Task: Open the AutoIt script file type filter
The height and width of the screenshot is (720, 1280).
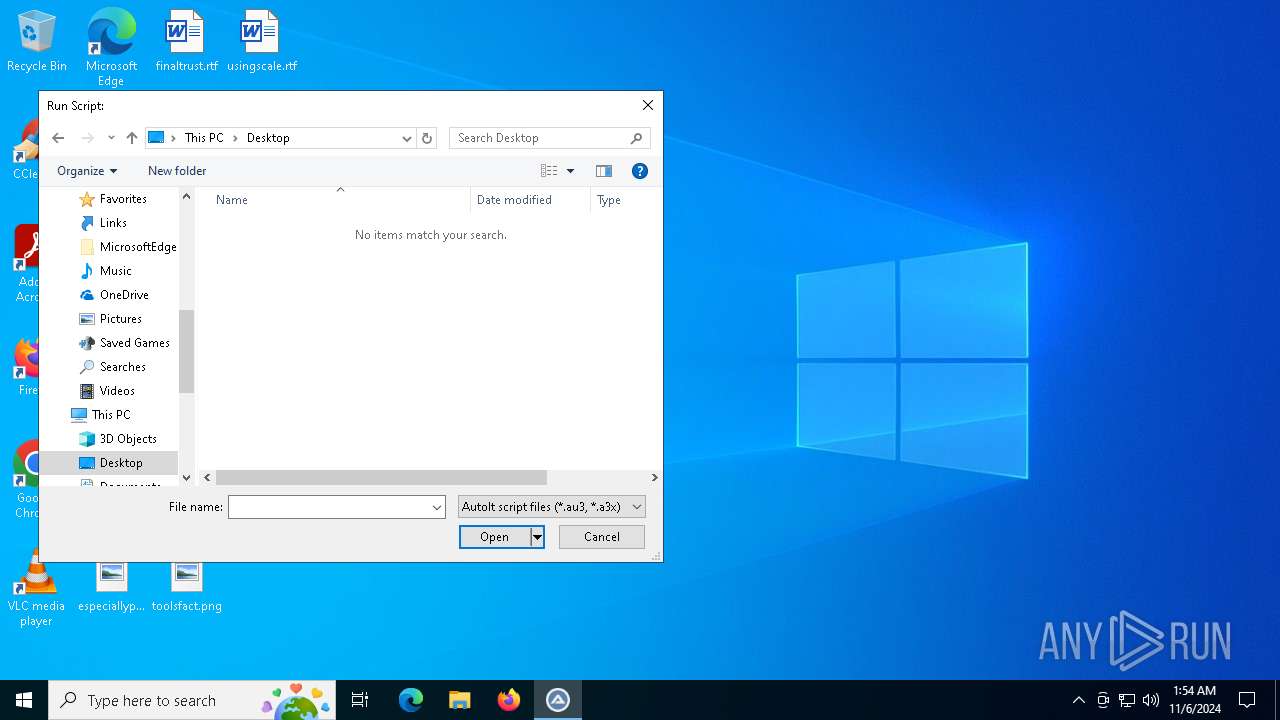Action: click(x=552, y=507)
